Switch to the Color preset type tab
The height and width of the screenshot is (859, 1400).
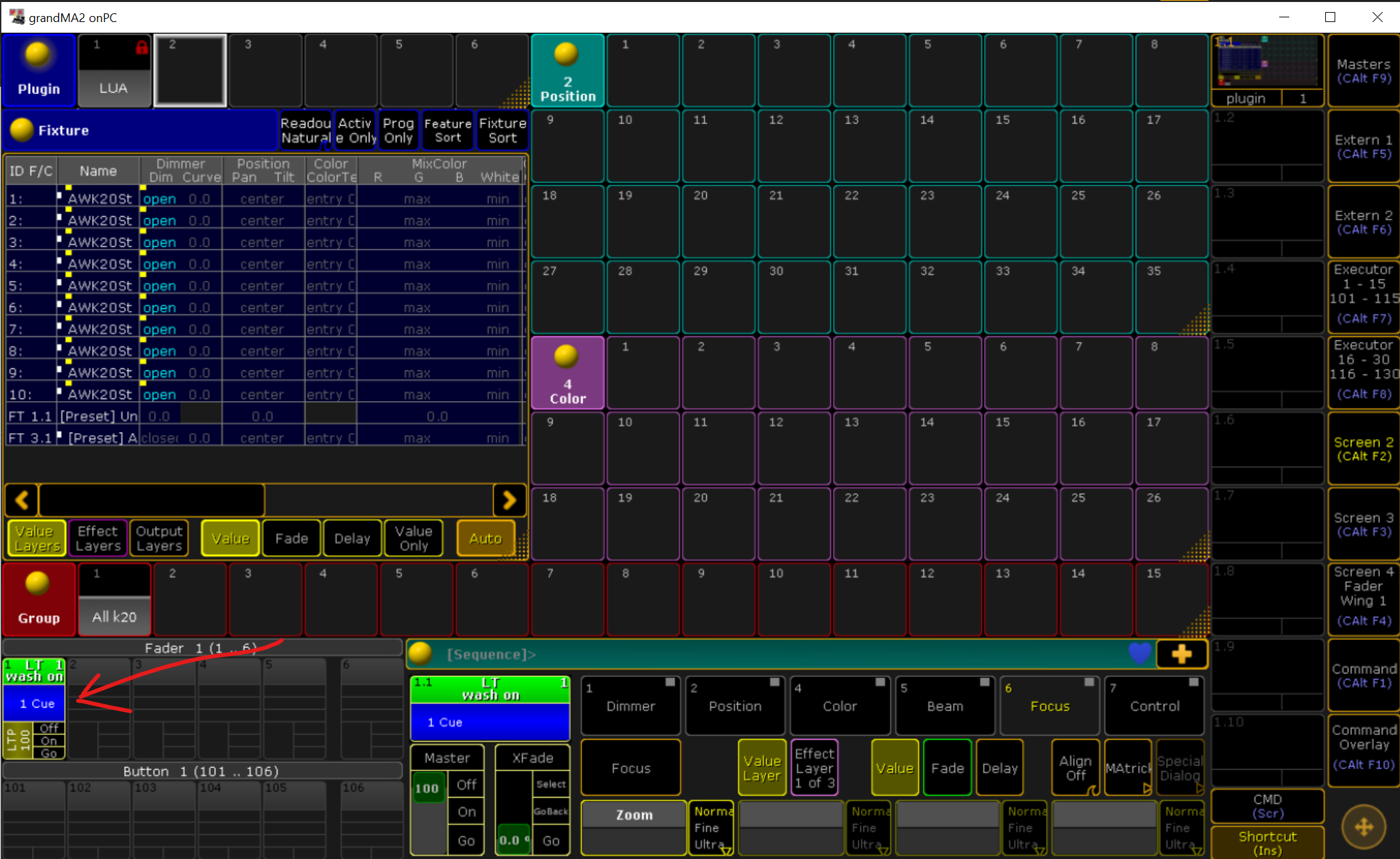click(839, 705)
